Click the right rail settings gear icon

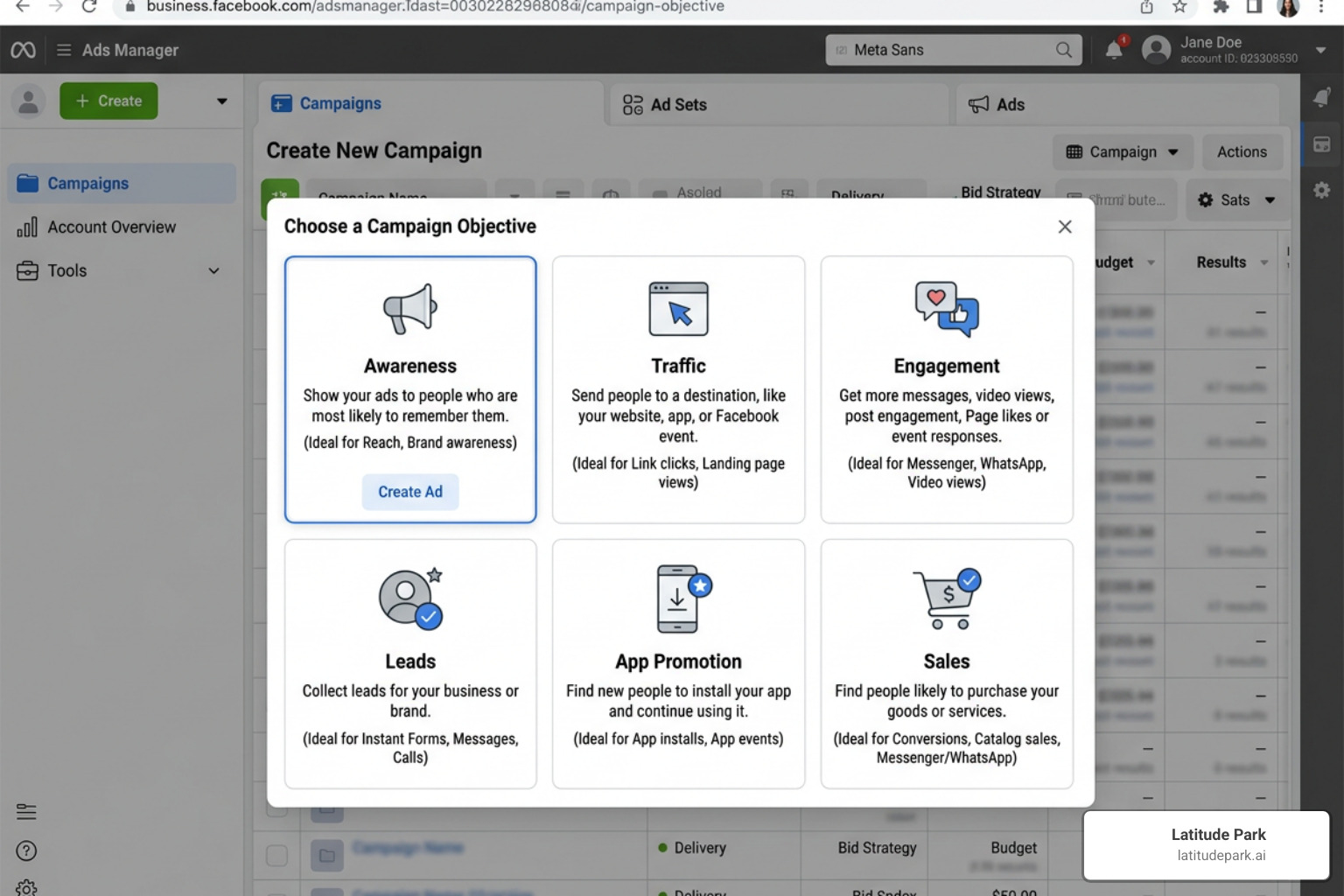click(1321, 190)
